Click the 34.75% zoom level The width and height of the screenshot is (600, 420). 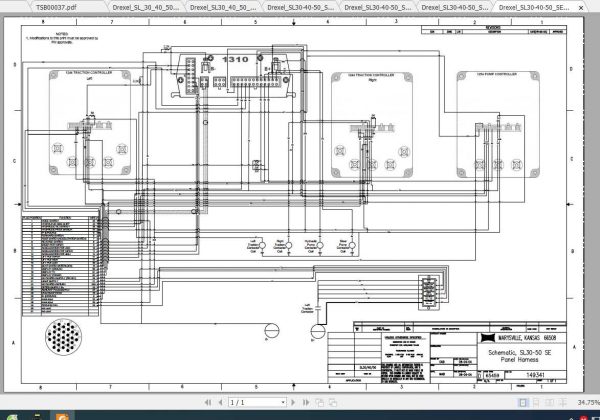tap(588, 402)
